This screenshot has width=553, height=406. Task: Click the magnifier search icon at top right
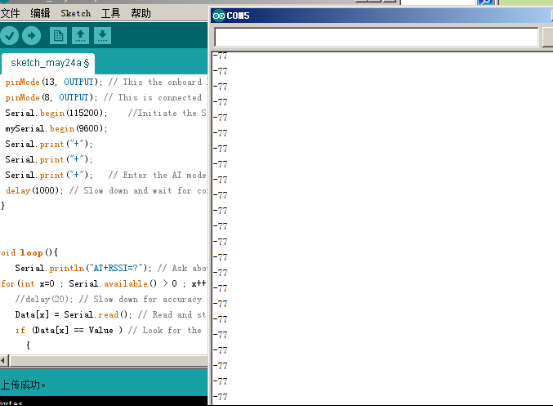486,2
